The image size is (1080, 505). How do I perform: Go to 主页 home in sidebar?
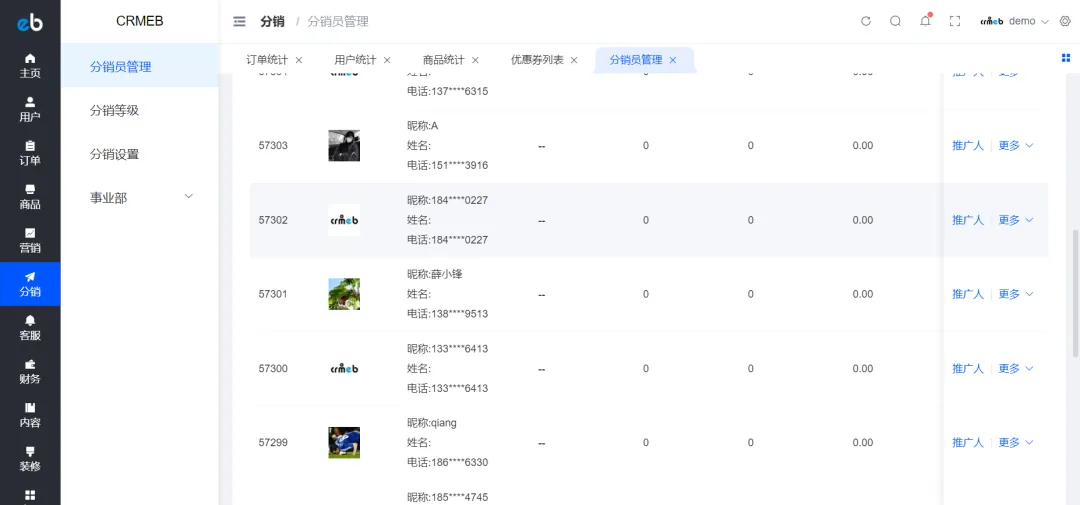(30, 65)
